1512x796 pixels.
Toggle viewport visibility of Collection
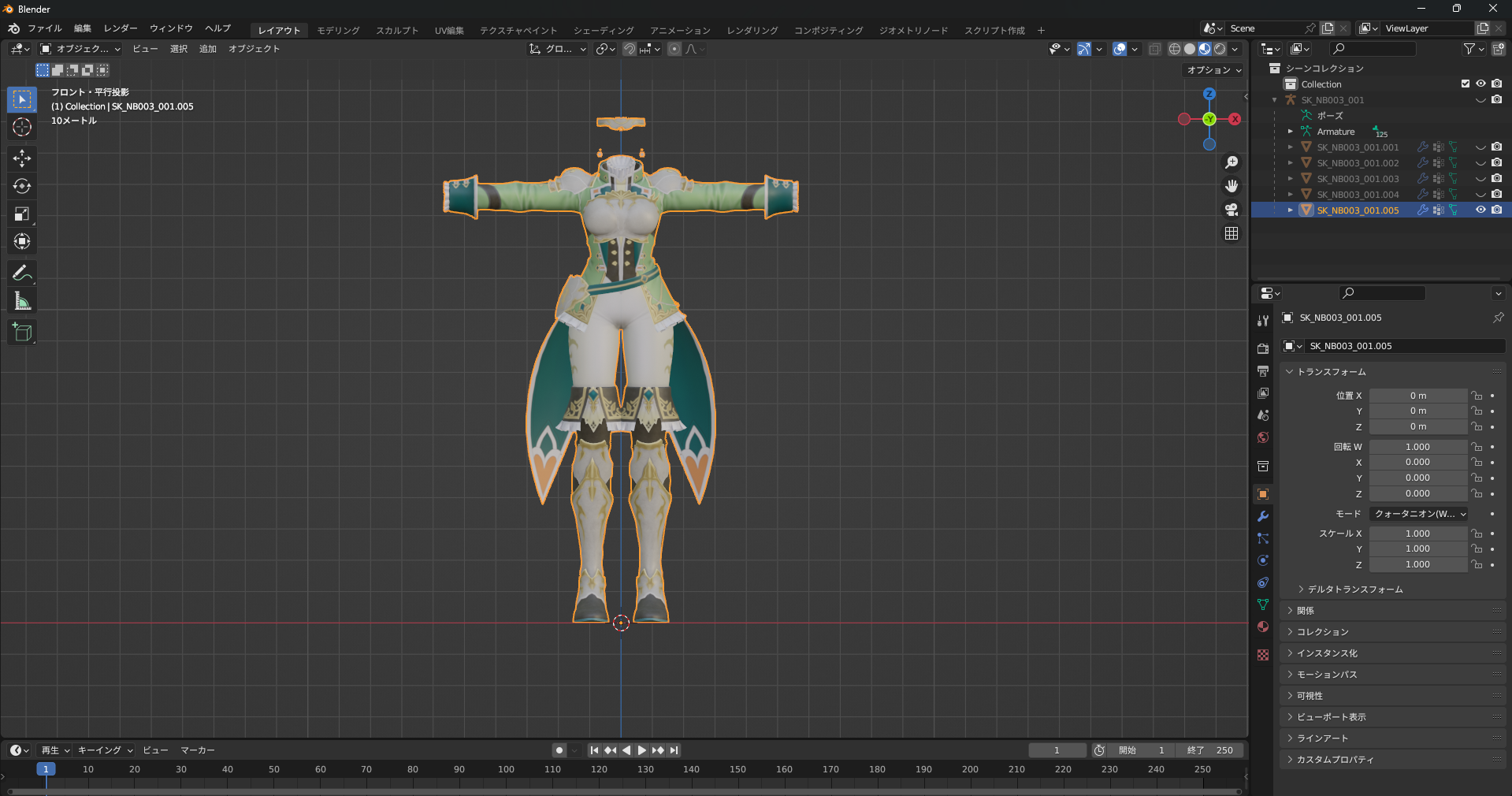(1480, 84)
